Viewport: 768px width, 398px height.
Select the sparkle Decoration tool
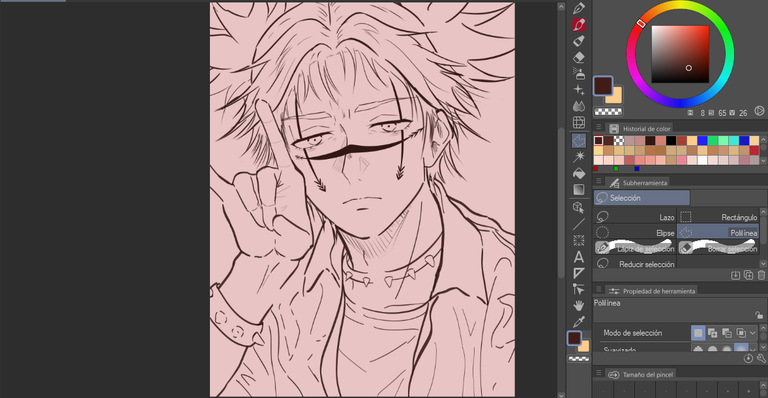[578, 90]
